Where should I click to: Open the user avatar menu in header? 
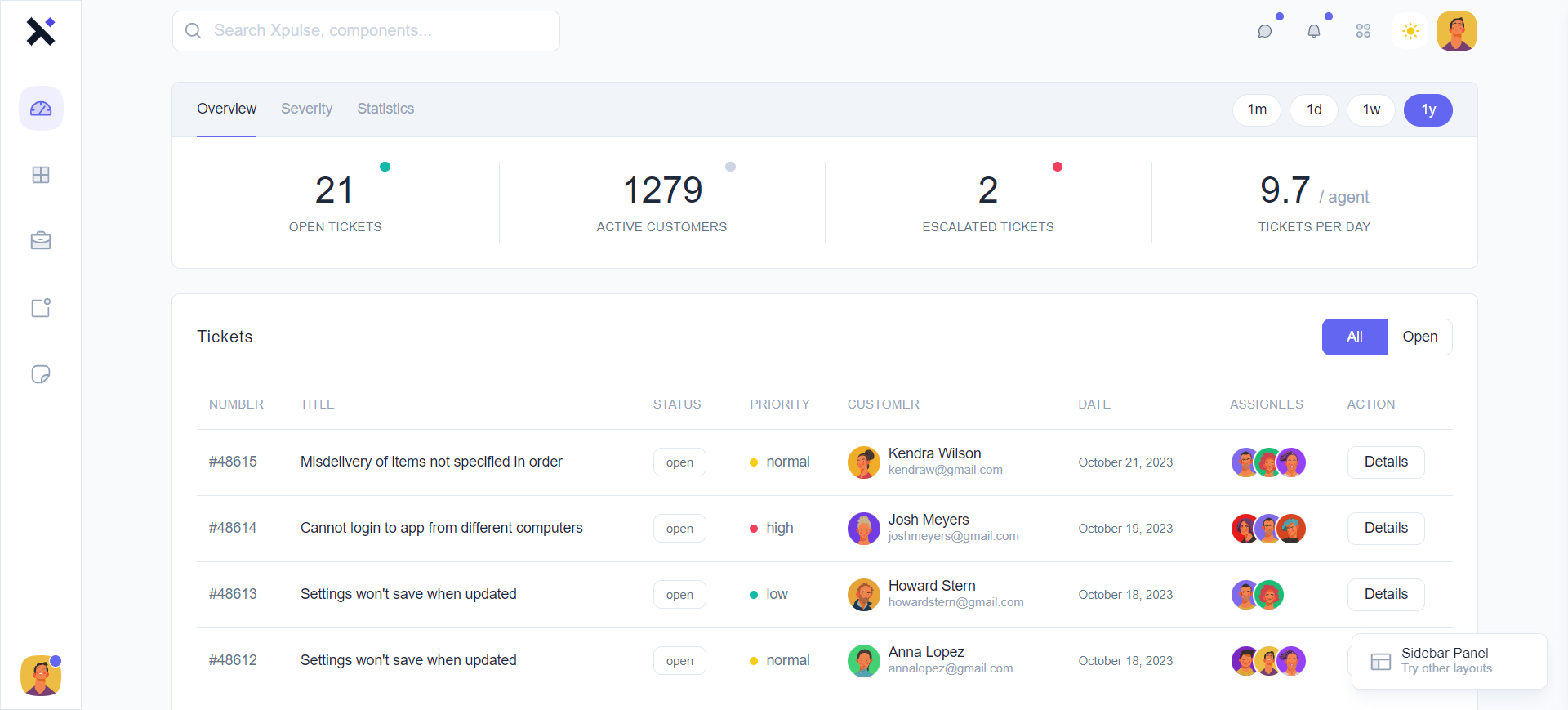pyautogui.click(x=1457, y=31)
